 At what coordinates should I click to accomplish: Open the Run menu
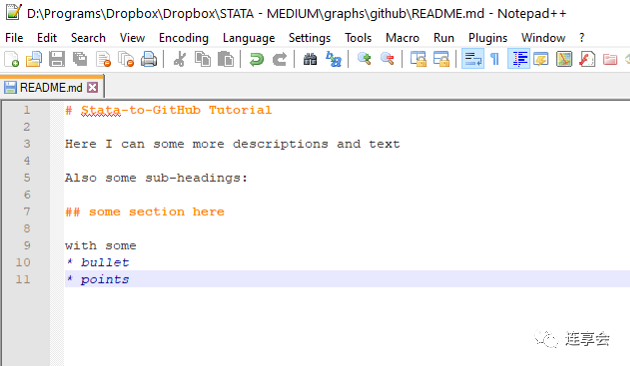coord(444,38)
